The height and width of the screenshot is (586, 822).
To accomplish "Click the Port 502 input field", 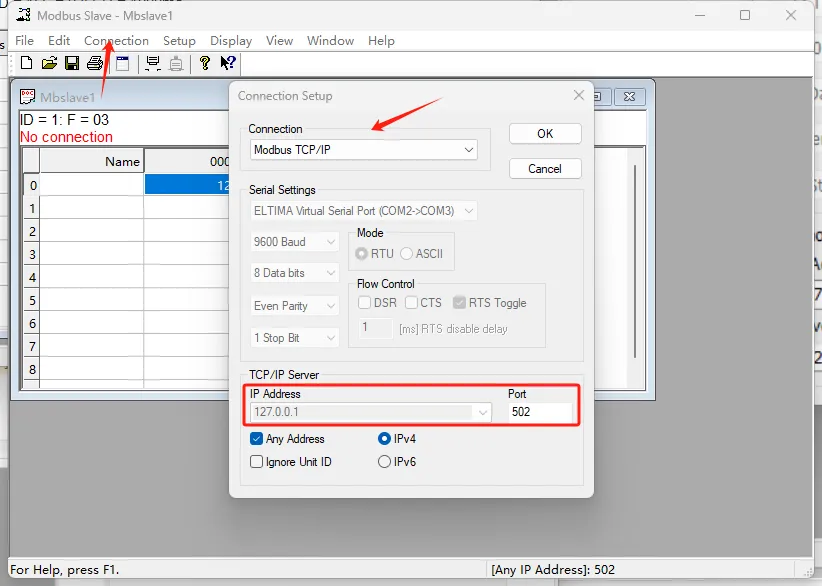I will pyautogui.click(x=540, y=412).
